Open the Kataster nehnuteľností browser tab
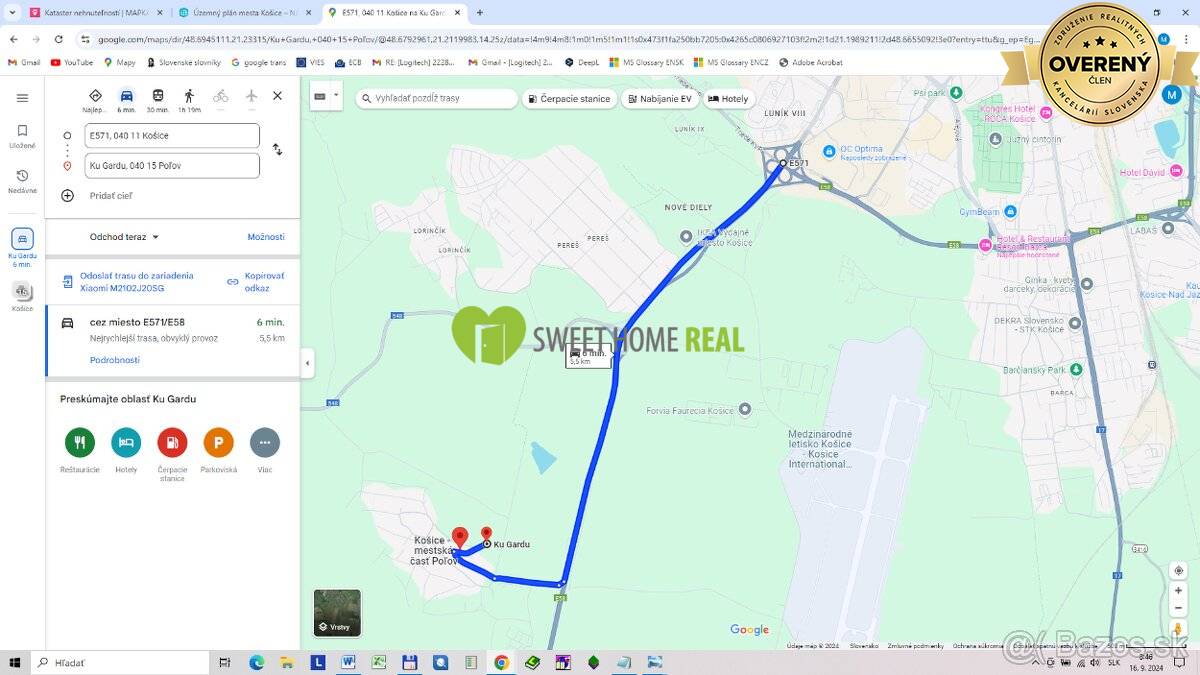Screen dimensions: 1200x675 (x=90, y=13)
